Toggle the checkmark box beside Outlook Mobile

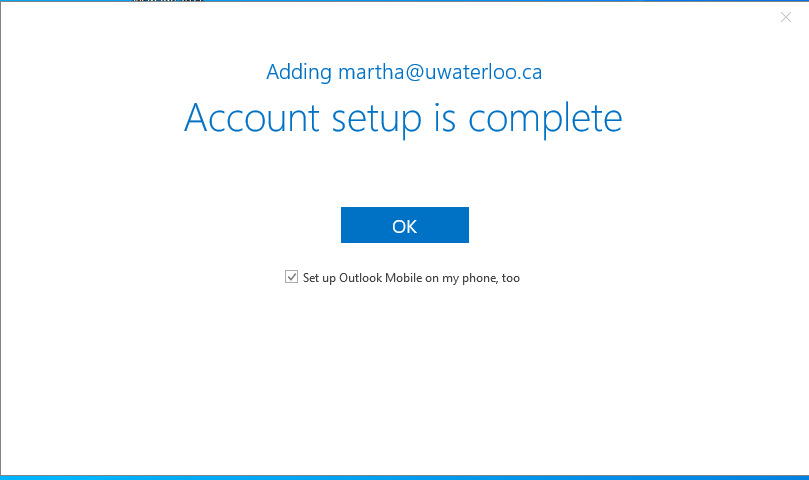click(292, 277)
